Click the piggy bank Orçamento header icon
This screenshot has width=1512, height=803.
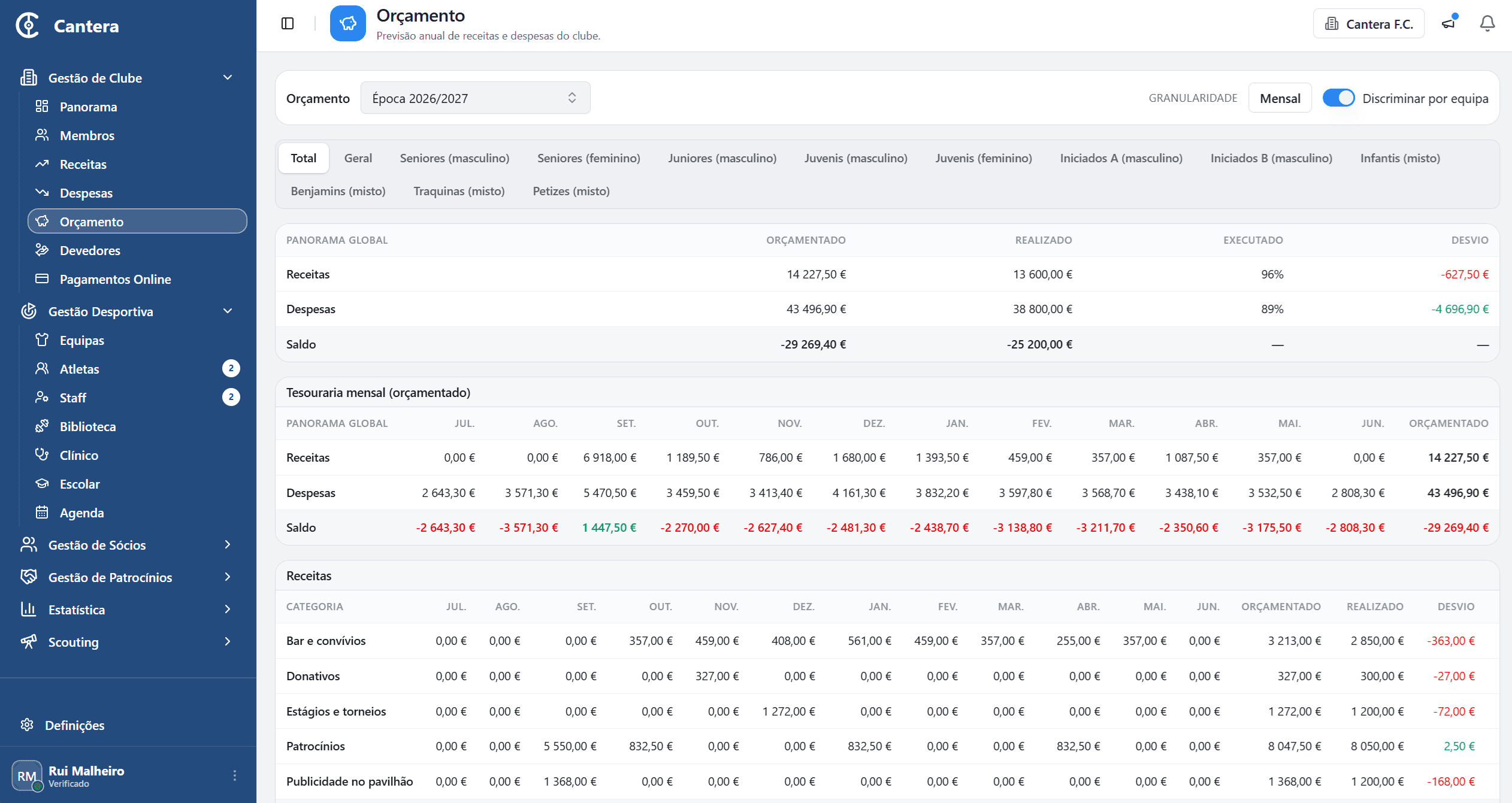pyautogui.click(x=347, y=23)
